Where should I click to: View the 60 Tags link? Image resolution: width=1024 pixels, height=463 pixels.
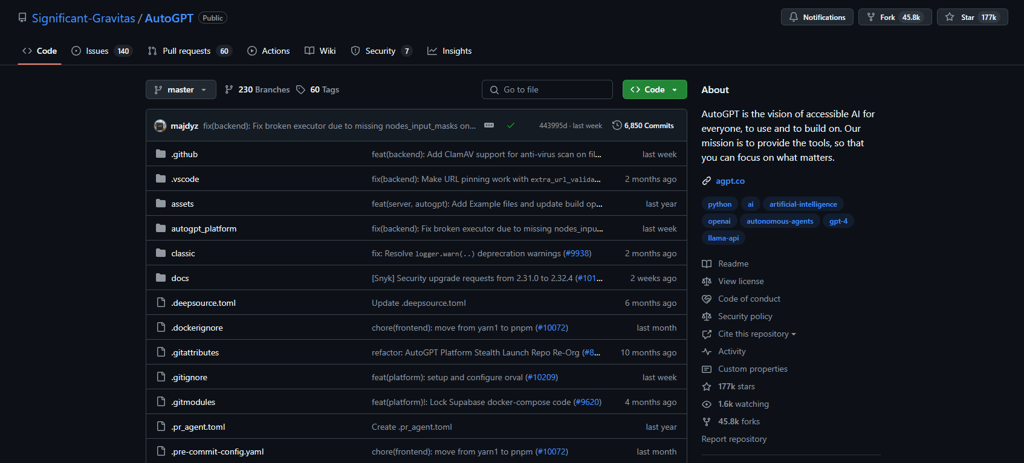tap(317, 89)
